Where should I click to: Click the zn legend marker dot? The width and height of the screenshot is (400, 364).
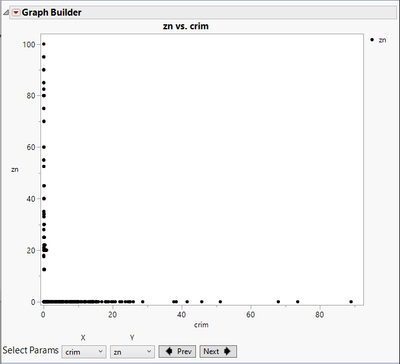(x=372, y=40)
